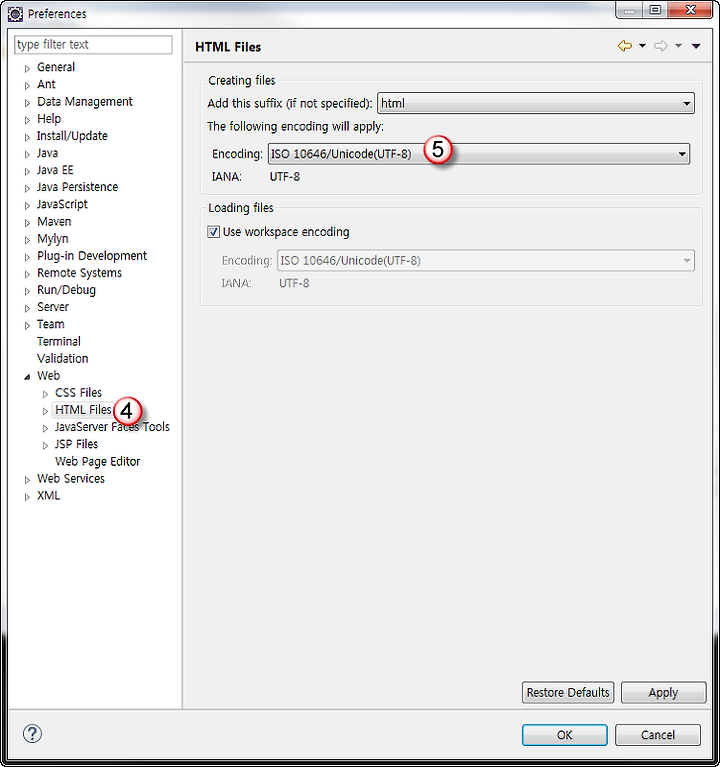Select the JSP Files label

(76, 444)
